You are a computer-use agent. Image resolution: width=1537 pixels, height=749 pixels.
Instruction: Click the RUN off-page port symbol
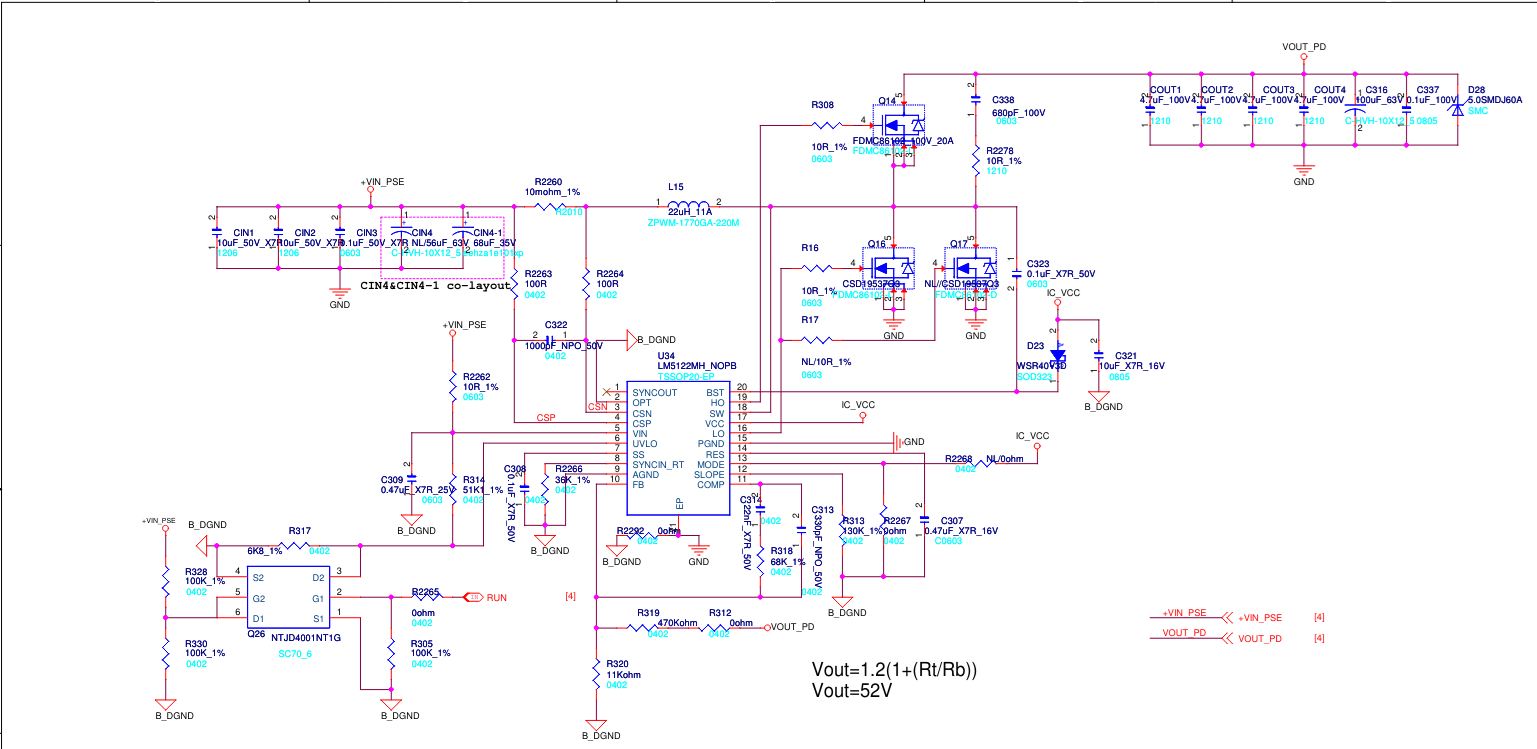point(474,597)
